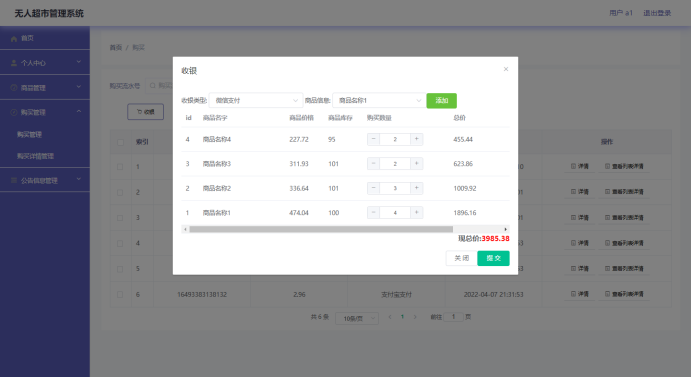Open 查看列表详情 for background table row 2
Image resolution: width=692 pixels, height=377 pixels.
[624, 192]
